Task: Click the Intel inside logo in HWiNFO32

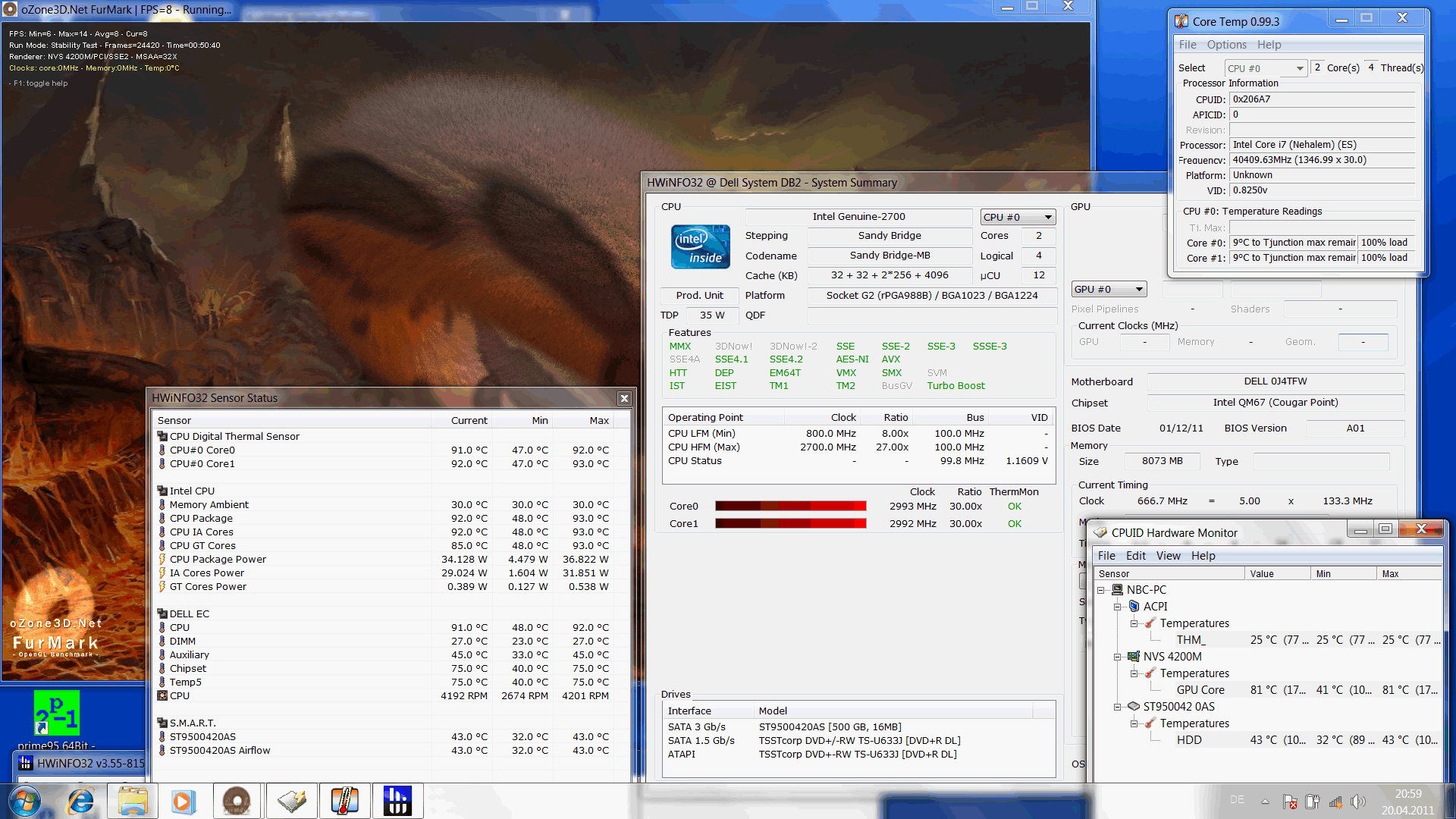Action: (700, 246)
